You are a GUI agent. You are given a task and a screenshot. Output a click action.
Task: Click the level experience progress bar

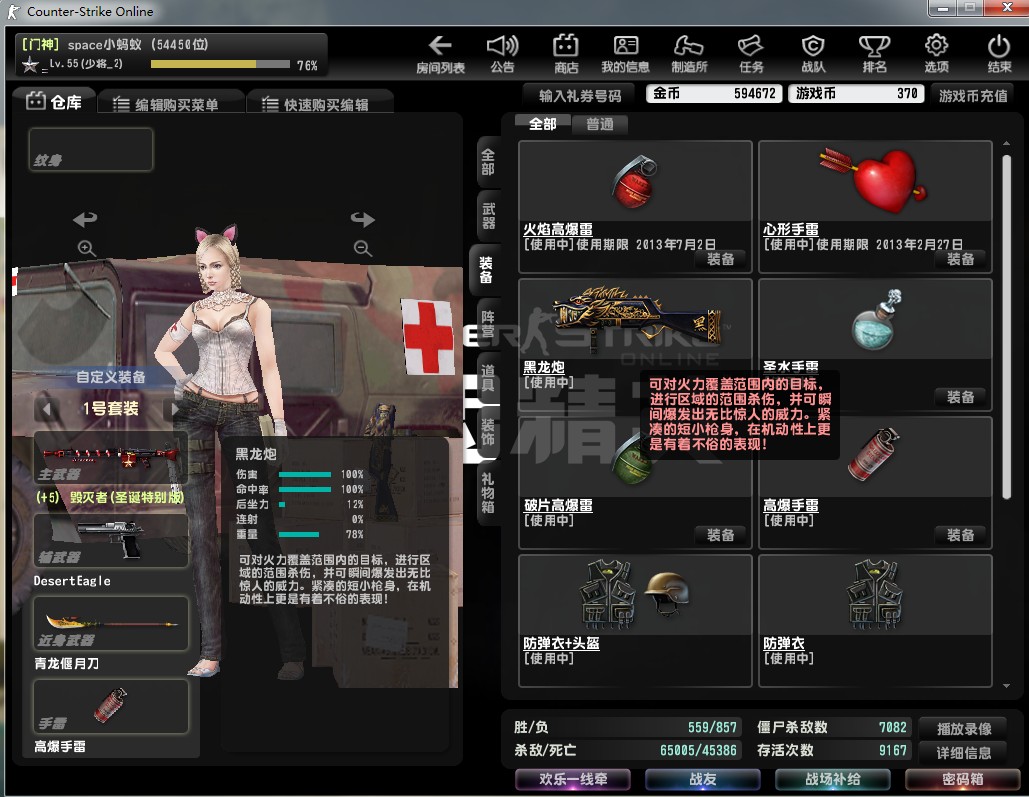pyautogui.click(x=220, y=64)
